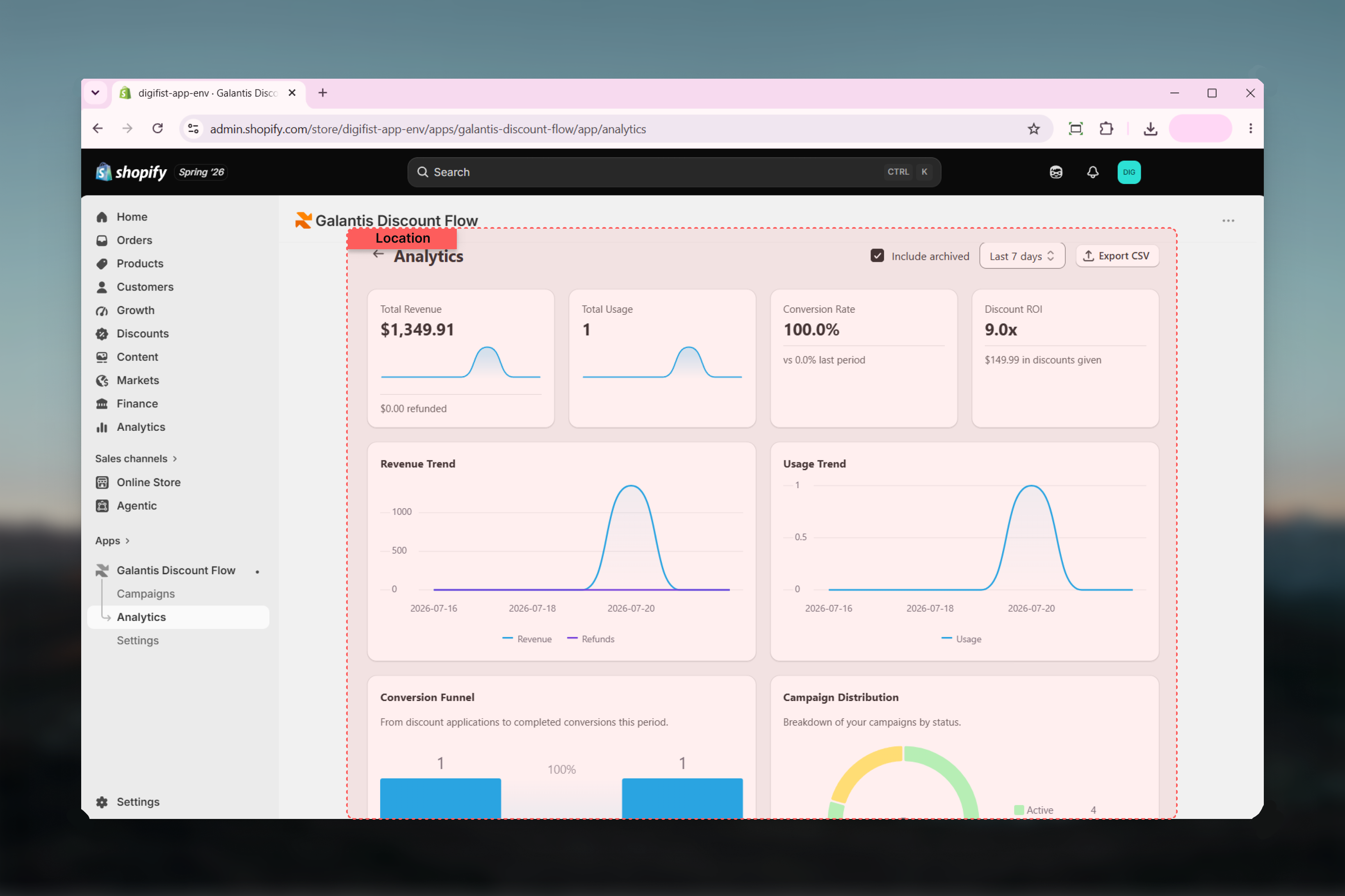Image resolution: width=1345 pixels, height=896 pixels.
Task: Open browser downloads
Action: click(x=1150, y=129)
